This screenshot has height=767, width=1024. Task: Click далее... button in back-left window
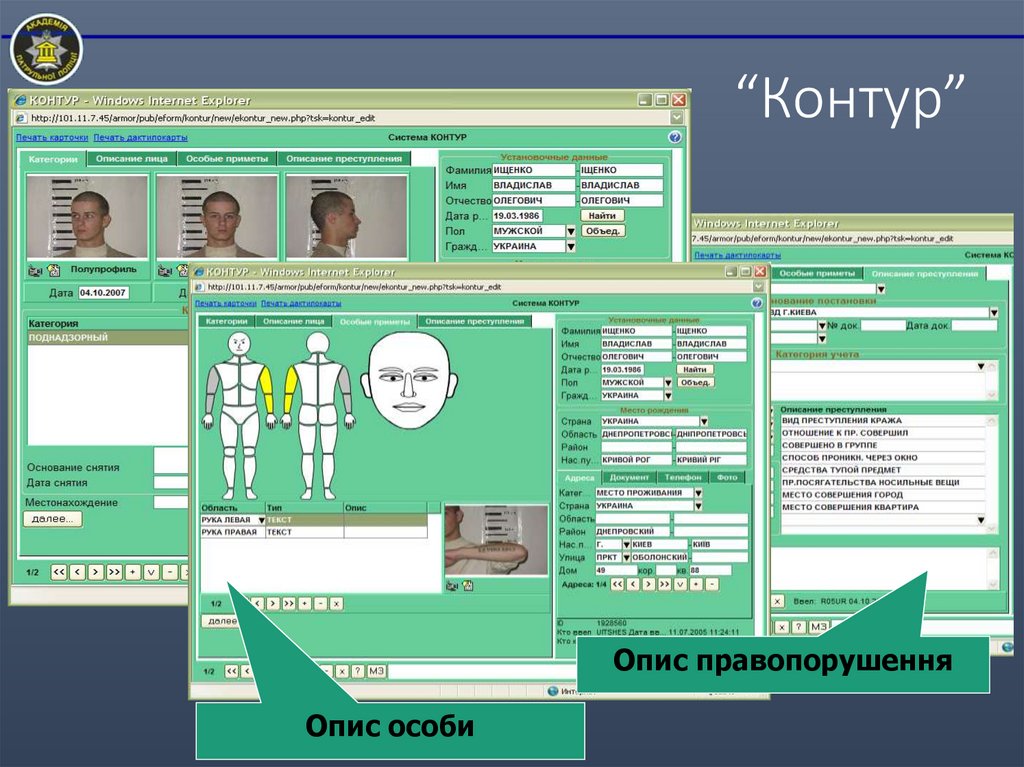click(x=53, y=519)
